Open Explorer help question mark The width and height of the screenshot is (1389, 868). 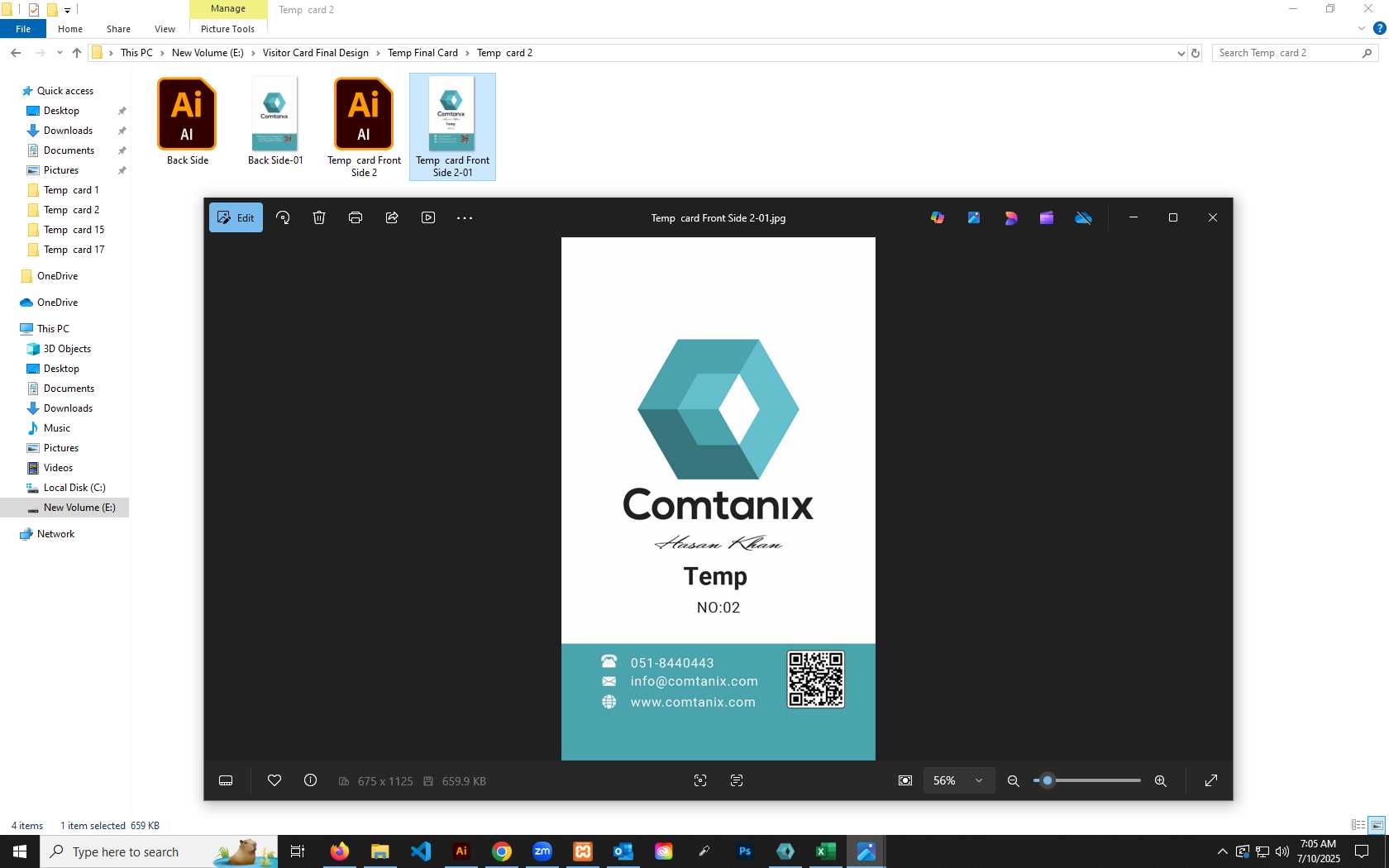[1379, 28]
